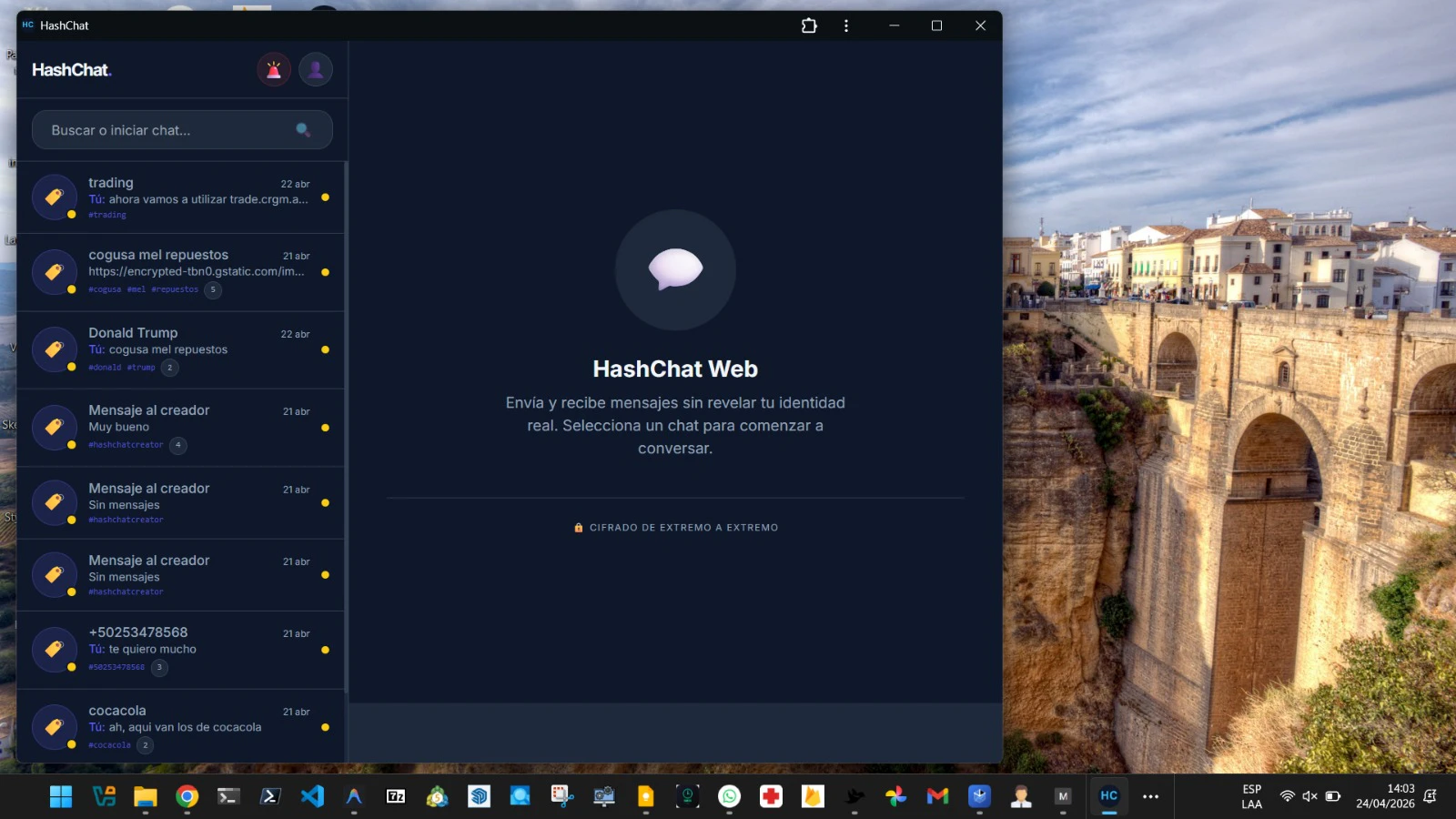
Task: Show hidden taskbar apps via three dots
Action: click(x=1151, y=796)
